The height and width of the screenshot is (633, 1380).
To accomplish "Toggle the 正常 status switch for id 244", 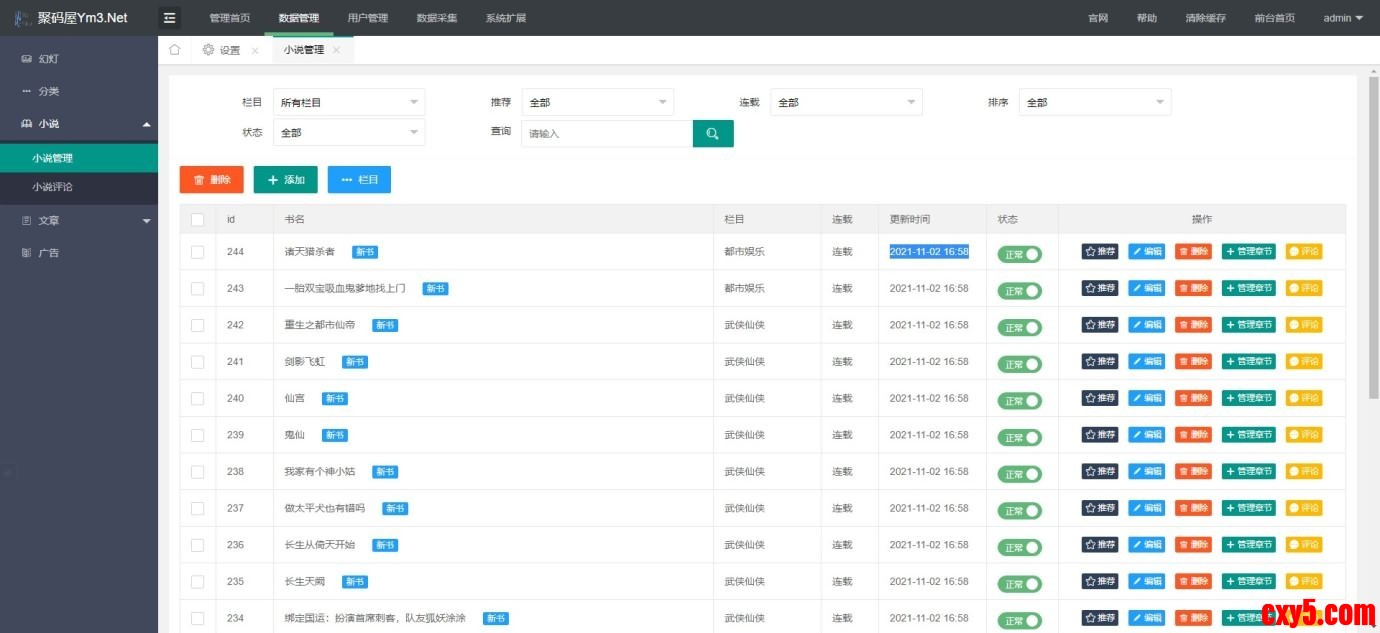I will tap(1019, 254).
